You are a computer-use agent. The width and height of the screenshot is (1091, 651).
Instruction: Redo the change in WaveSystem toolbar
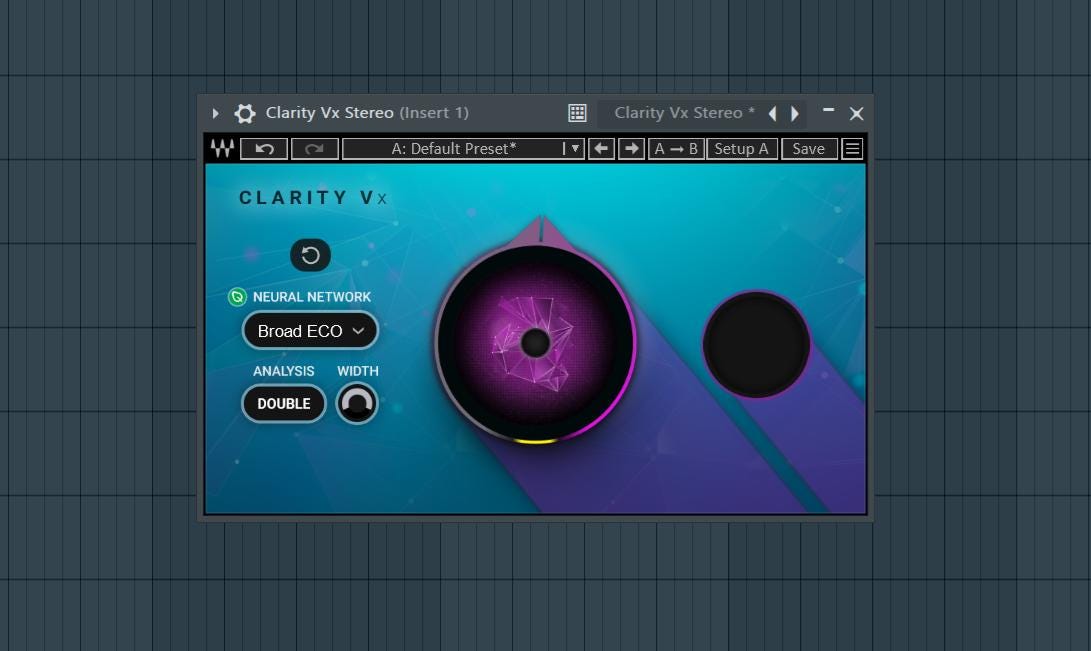[314, 149]
